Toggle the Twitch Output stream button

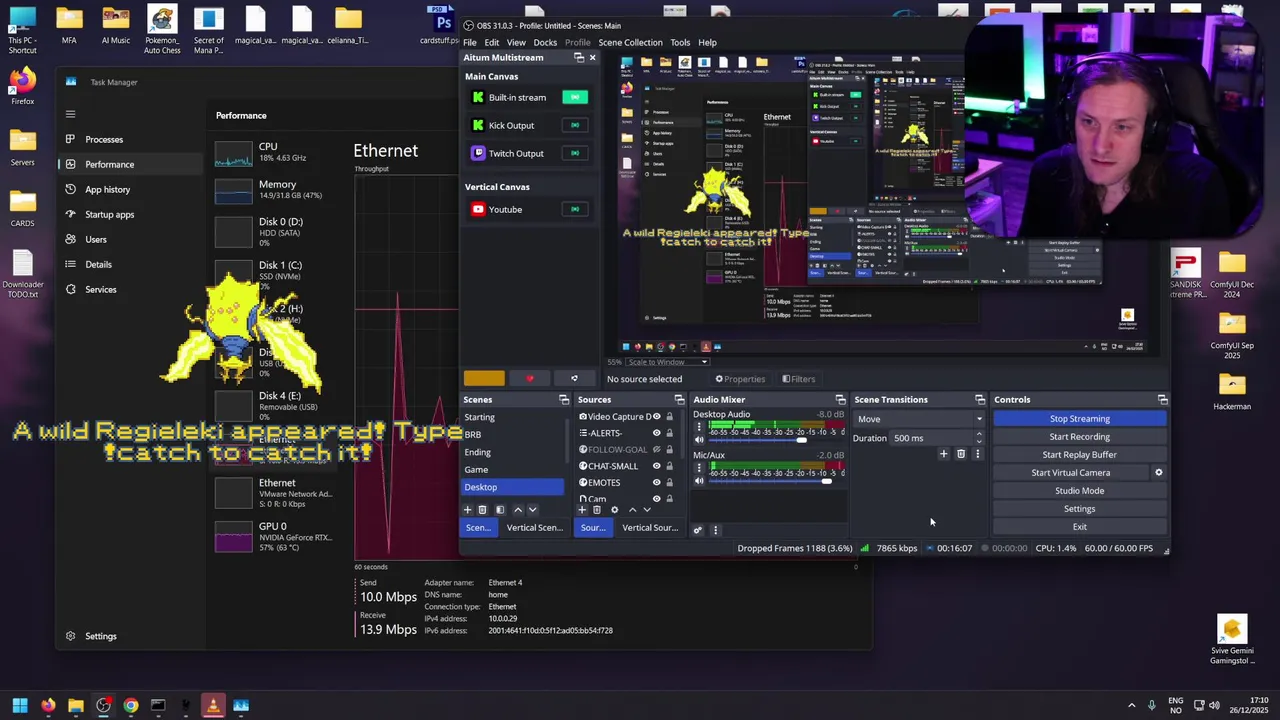(575, 153)
